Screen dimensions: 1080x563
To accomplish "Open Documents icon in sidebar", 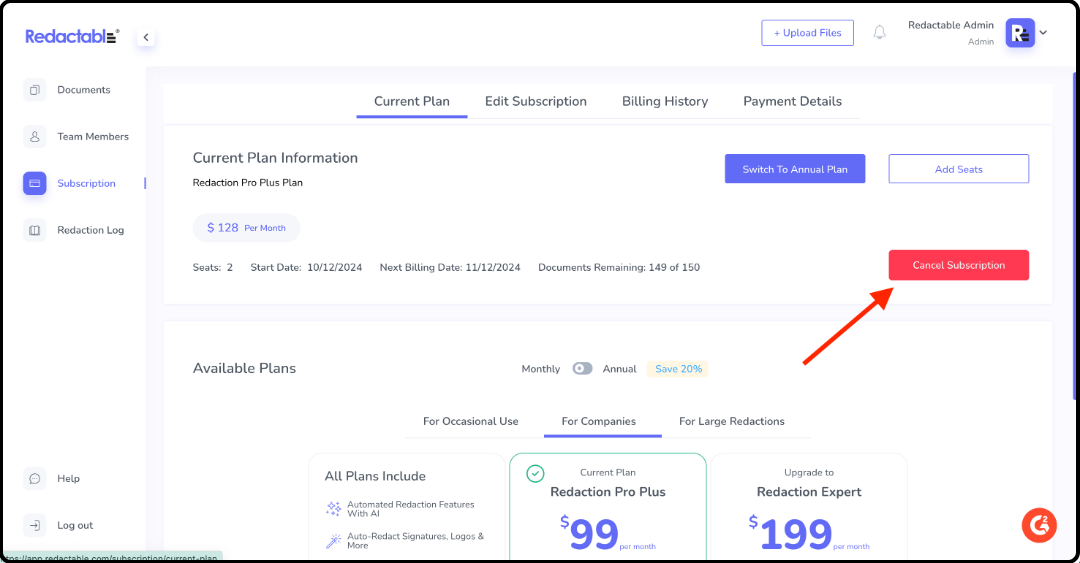I will (34, 90).
